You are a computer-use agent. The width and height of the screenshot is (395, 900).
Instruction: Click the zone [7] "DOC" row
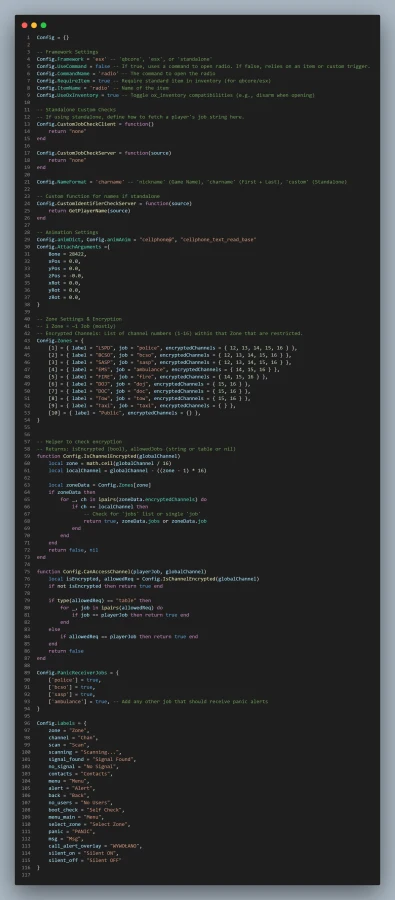click(149, 391)
